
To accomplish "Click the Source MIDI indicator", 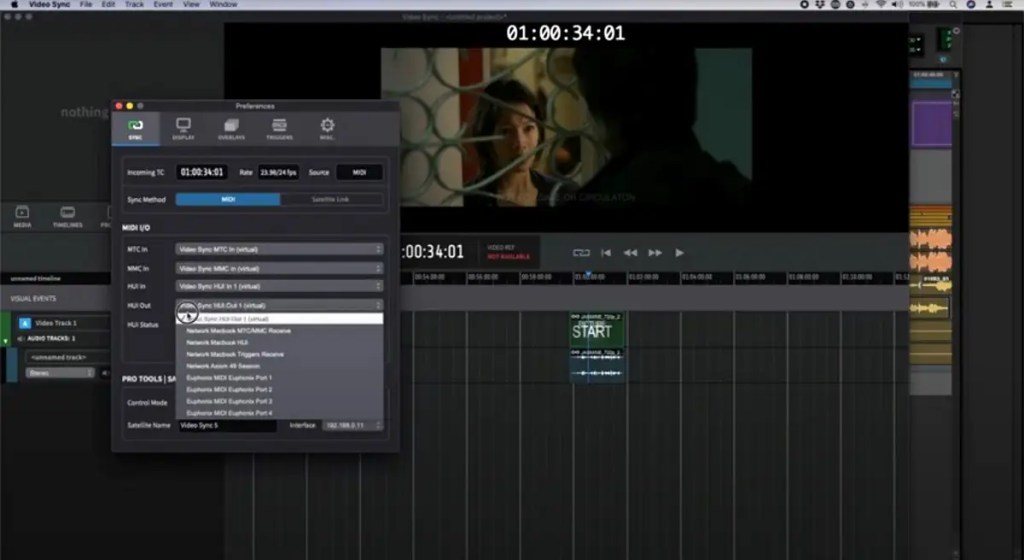I will (x=359, y=172).
